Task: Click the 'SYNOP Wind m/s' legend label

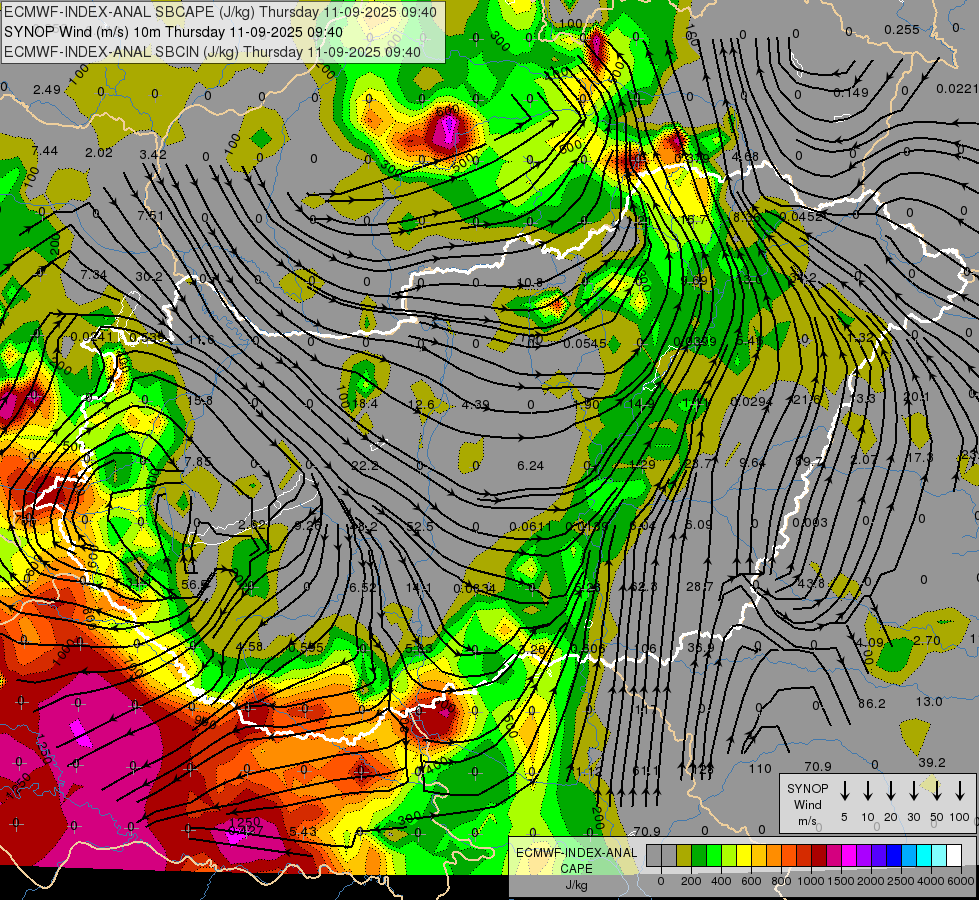Action: 807,805
